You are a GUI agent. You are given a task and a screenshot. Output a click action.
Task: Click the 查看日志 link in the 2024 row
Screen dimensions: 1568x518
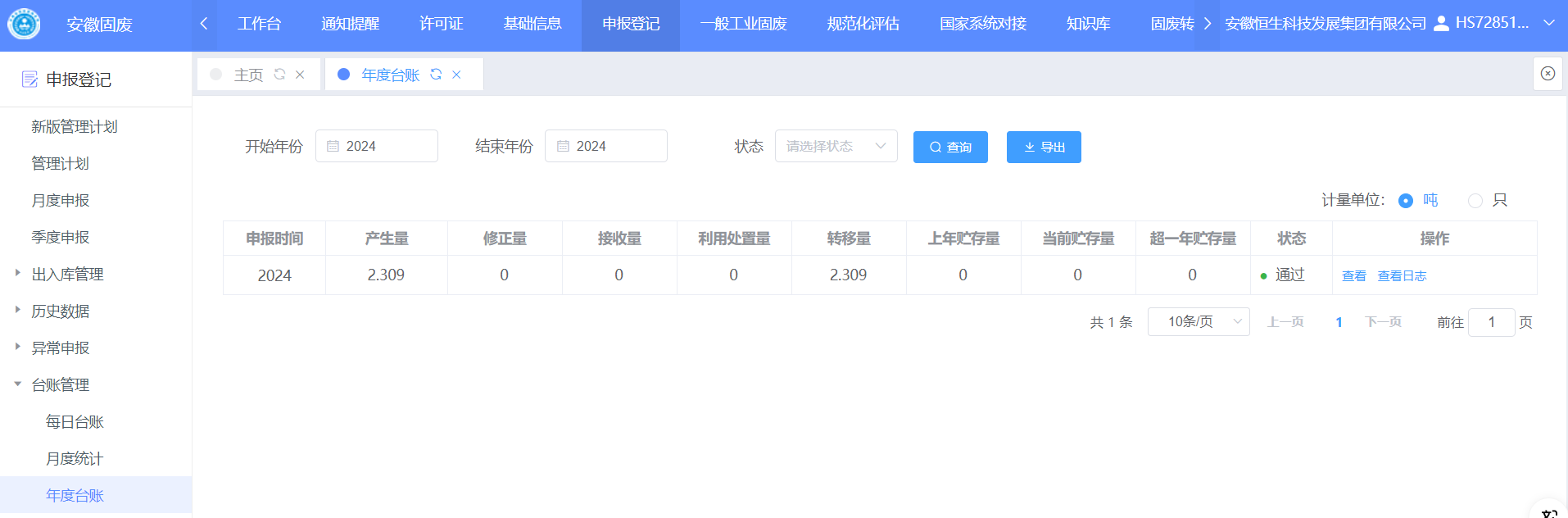[x=1402, y=276]
